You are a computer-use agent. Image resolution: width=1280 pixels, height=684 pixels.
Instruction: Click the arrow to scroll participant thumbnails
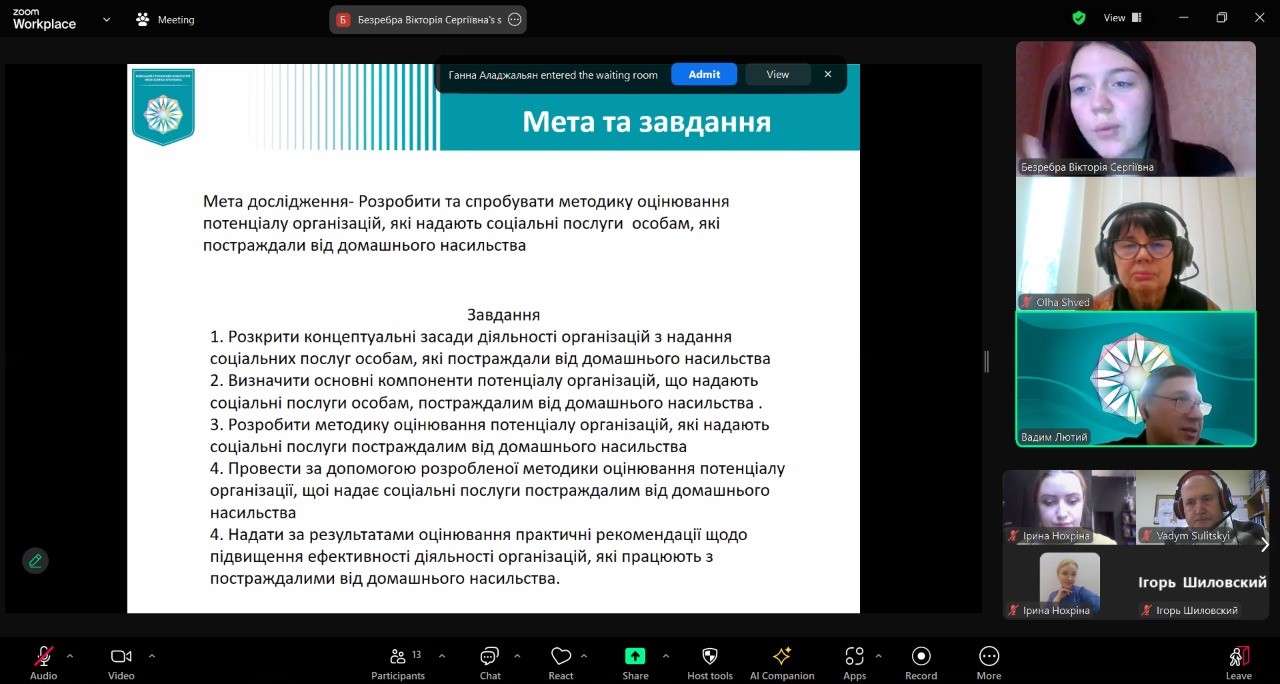pos(1264,545)
